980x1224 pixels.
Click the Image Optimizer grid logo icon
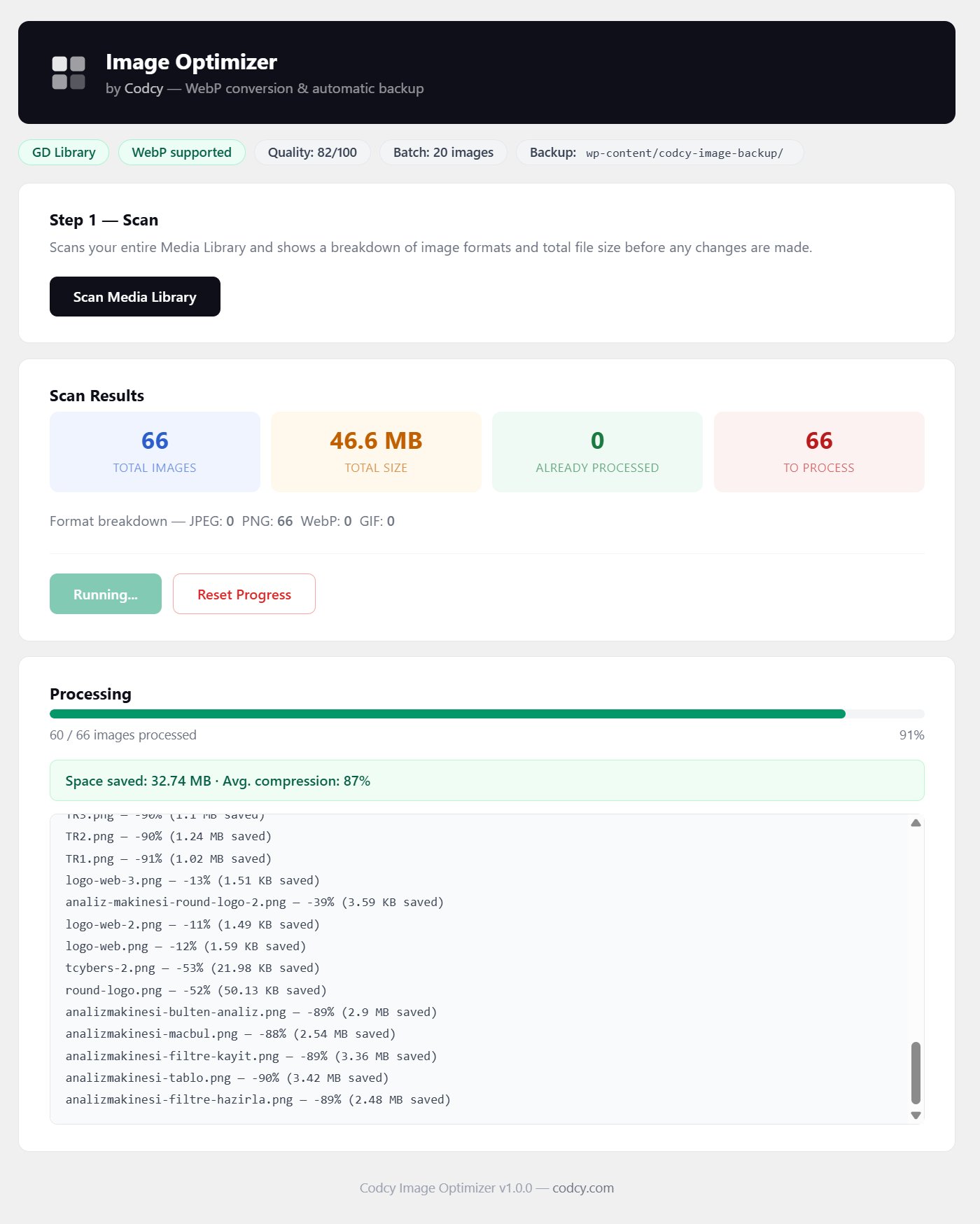tap(69, 73)
